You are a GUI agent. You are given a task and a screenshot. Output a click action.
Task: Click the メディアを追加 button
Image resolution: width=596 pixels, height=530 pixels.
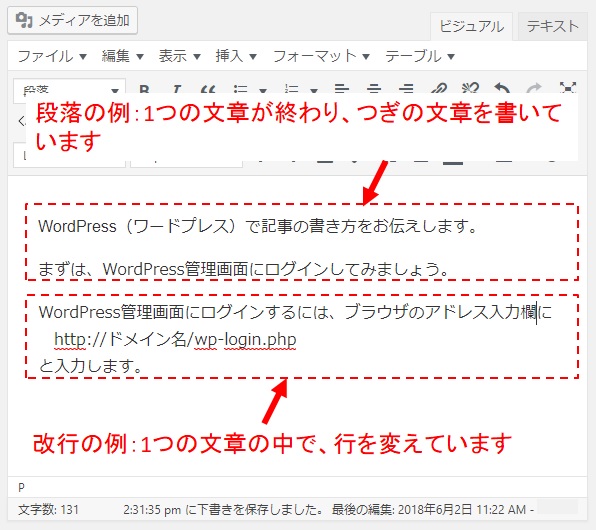coord(72,20)
